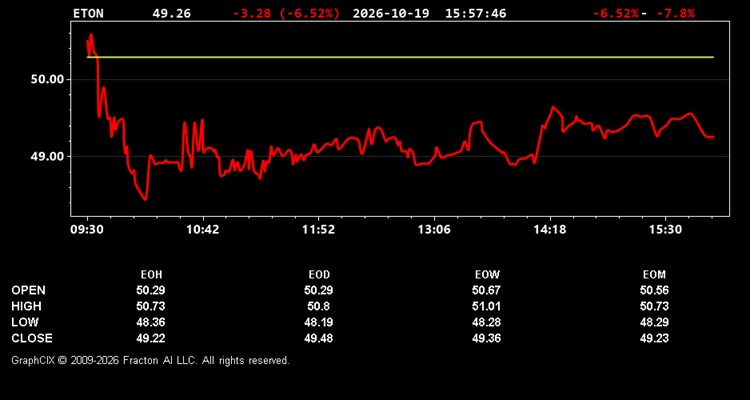Click the EOM column header
The image size is (750, 400).
click(x=654, y=275)
